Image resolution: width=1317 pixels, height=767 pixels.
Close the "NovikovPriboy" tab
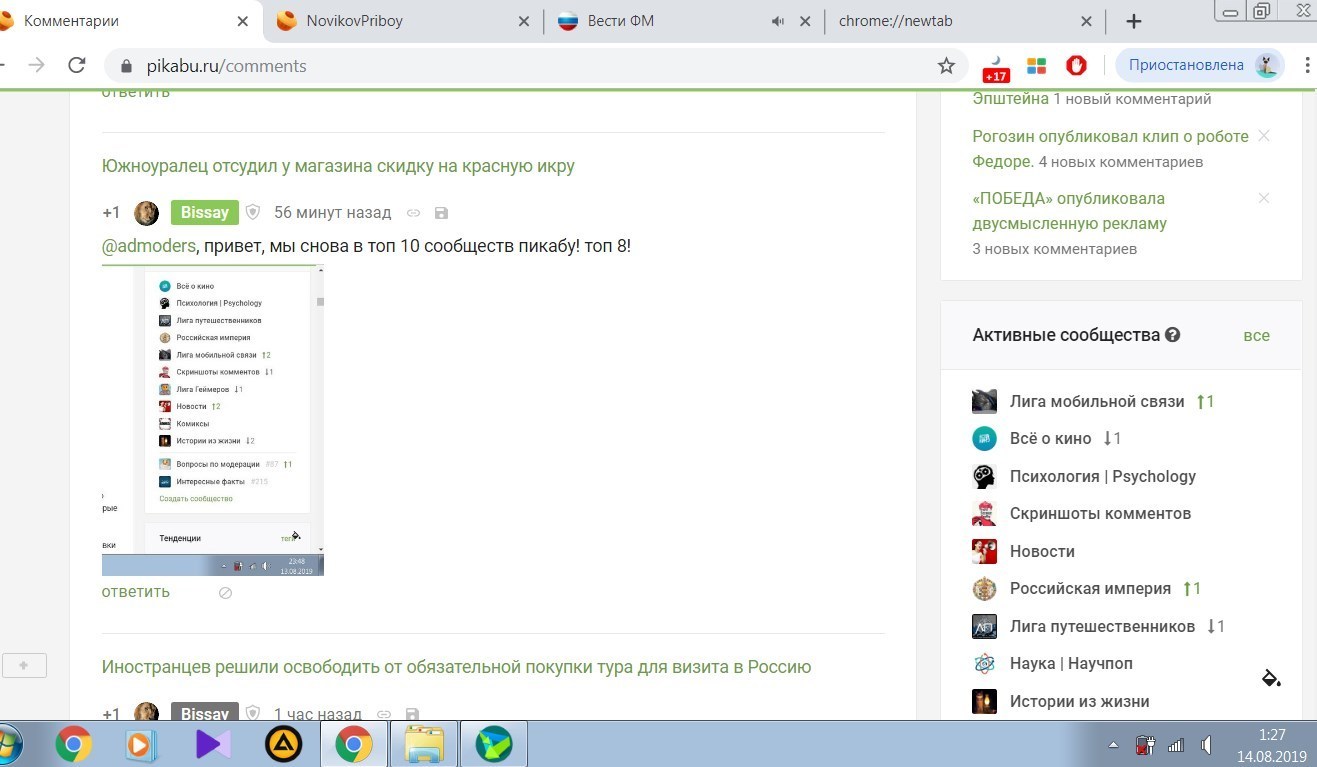pyautogui.click(x=524, y=21)
